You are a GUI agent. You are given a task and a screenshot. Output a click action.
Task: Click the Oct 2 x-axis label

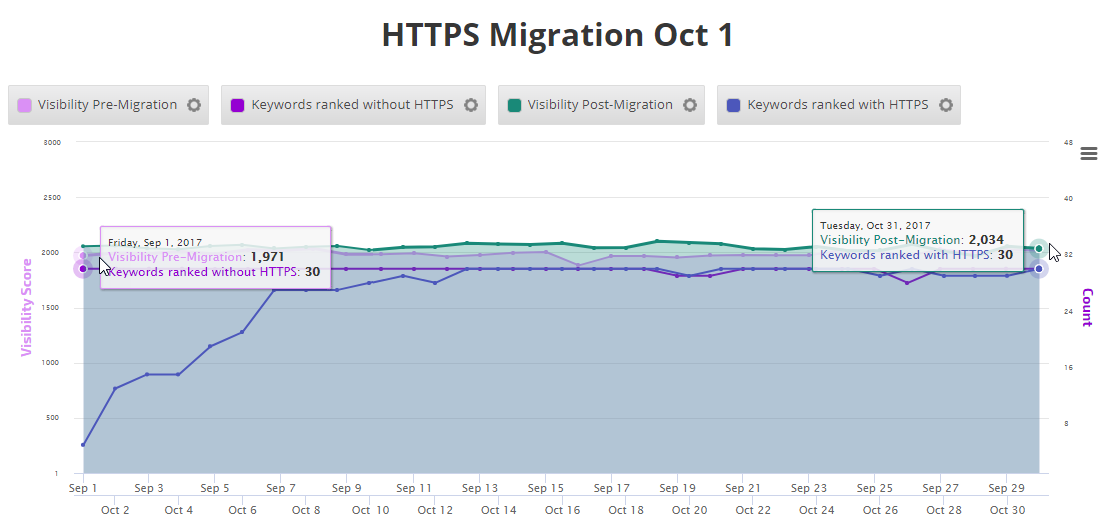(x=115, y=511)
